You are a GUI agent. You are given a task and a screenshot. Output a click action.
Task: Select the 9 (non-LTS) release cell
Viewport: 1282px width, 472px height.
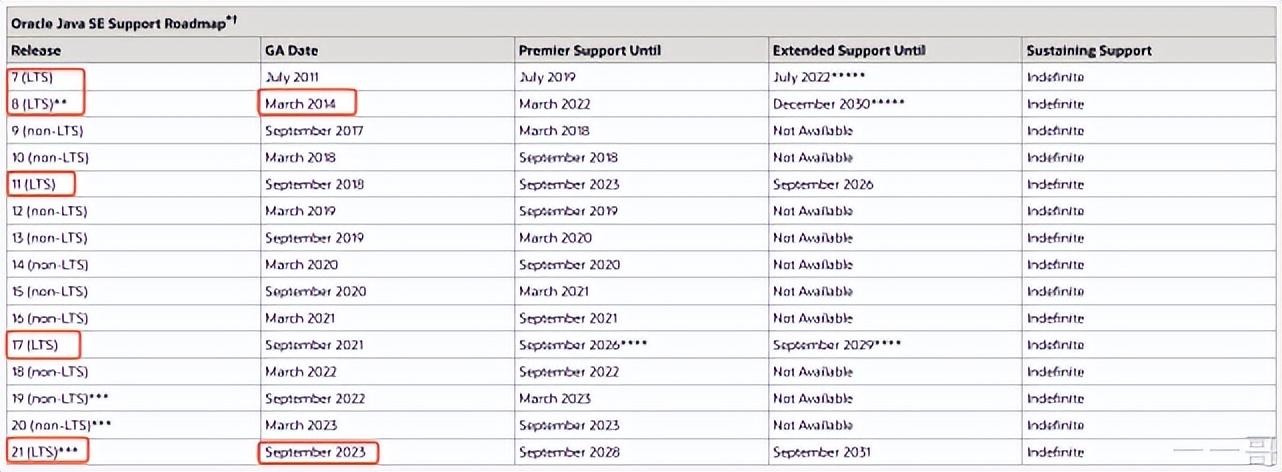point(48,131)
